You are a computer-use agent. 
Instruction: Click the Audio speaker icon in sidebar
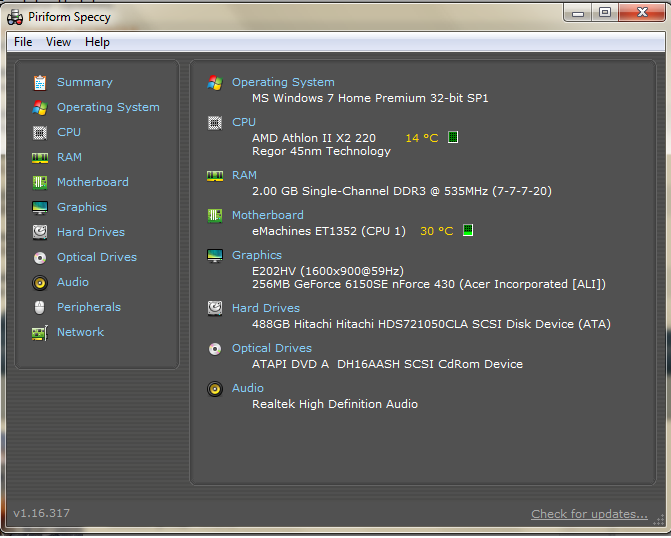40,283
